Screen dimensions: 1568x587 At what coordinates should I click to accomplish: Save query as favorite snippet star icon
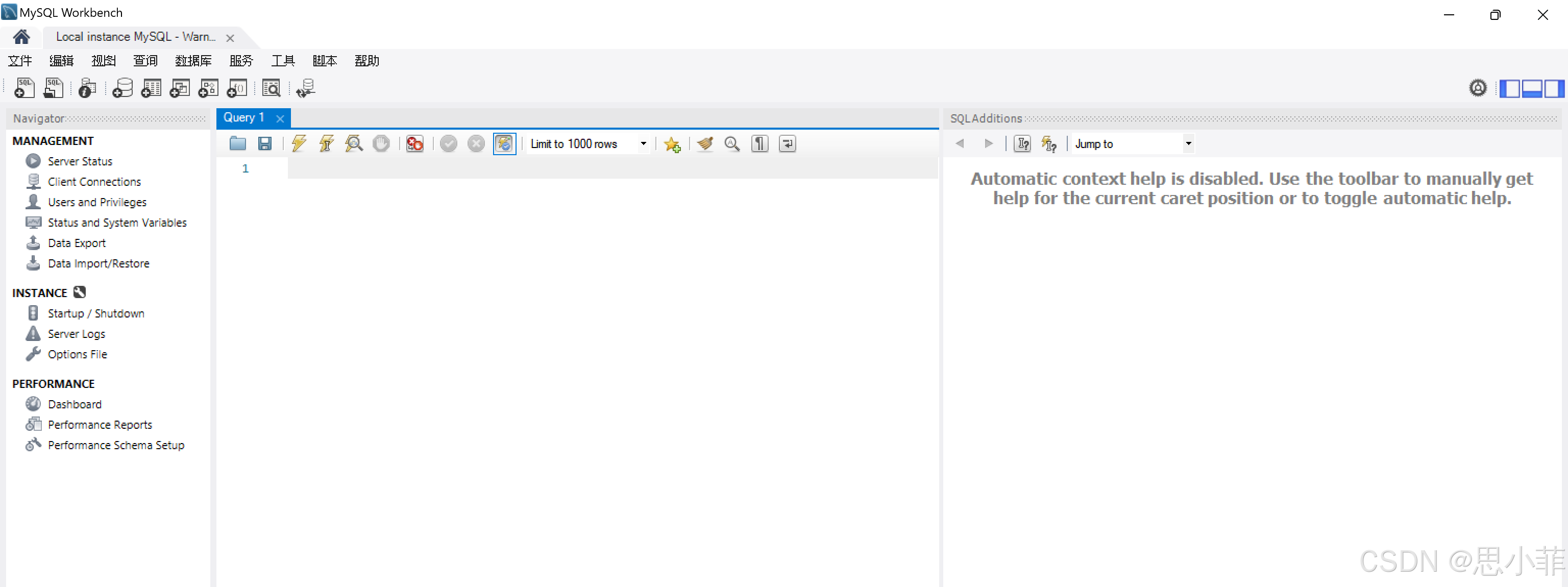click(672, 144)
